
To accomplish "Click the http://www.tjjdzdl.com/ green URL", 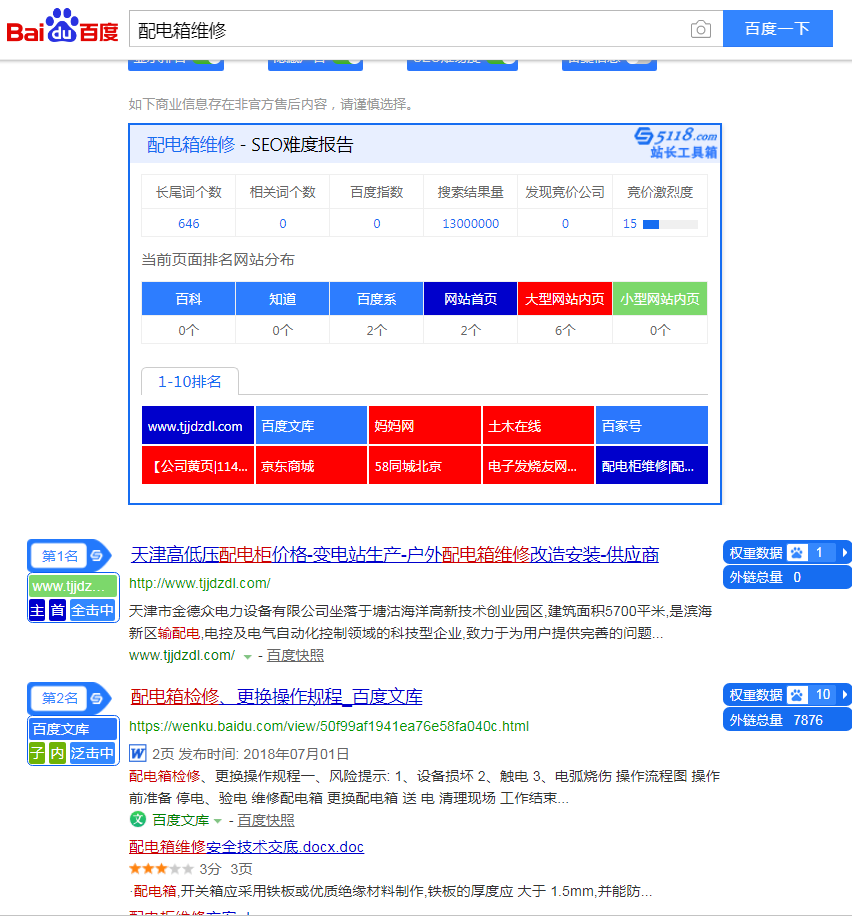I will click(200, 583).
